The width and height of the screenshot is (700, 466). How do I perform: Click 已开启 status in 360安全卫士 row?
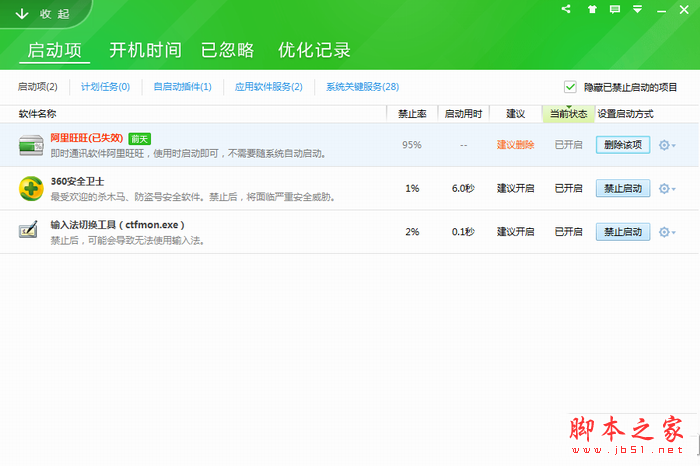coord(568,188)
